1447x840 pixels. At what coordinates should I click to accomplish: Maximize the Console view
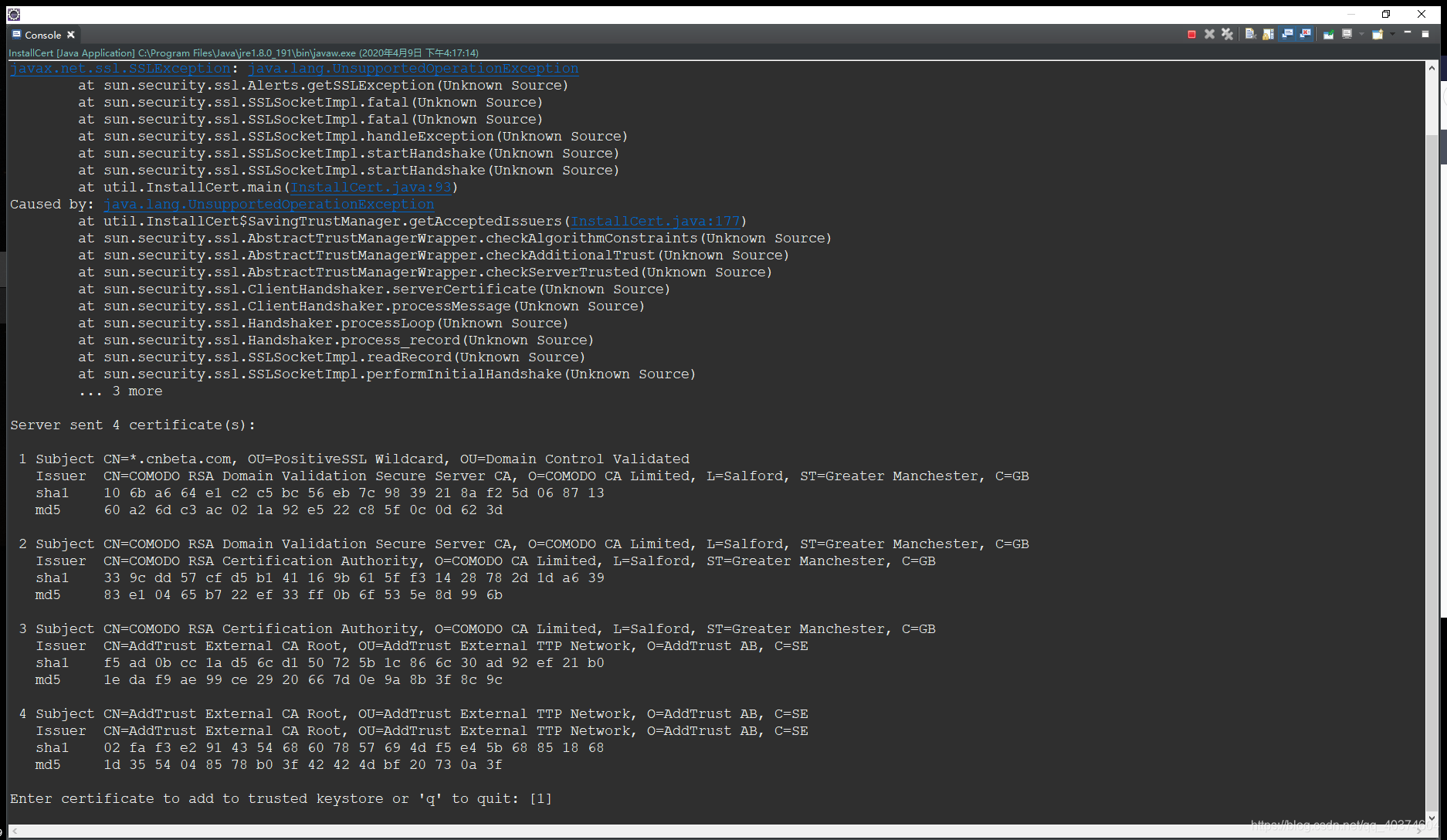[x=1425, y=34]
